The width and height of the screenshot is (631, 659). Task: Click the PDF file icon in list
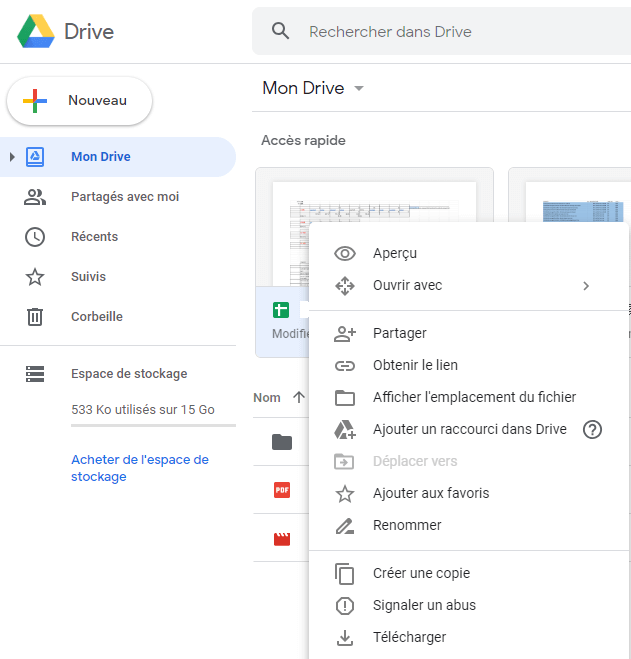(x=282, y=490)
